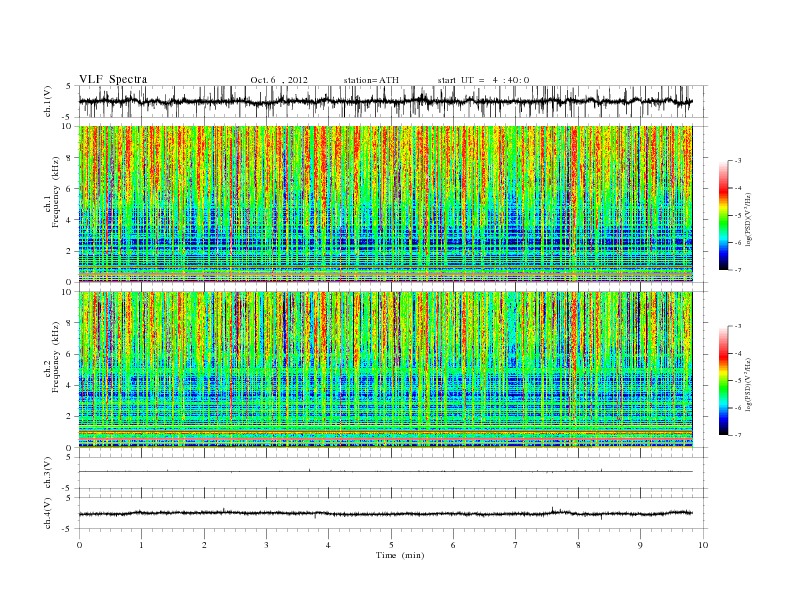Click time axis tick label "1"
The image size is (792, 612).
[141, 545]
